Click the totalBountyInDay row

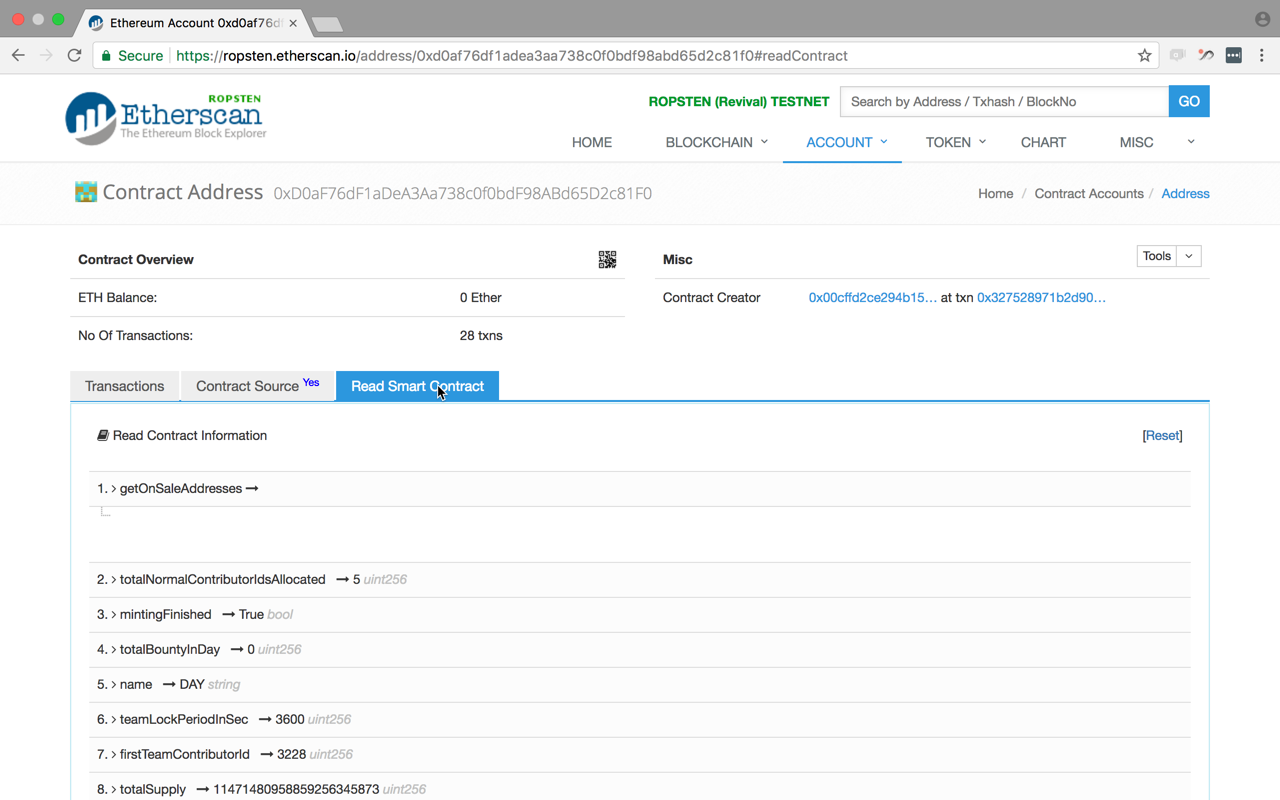coord(640,650)
